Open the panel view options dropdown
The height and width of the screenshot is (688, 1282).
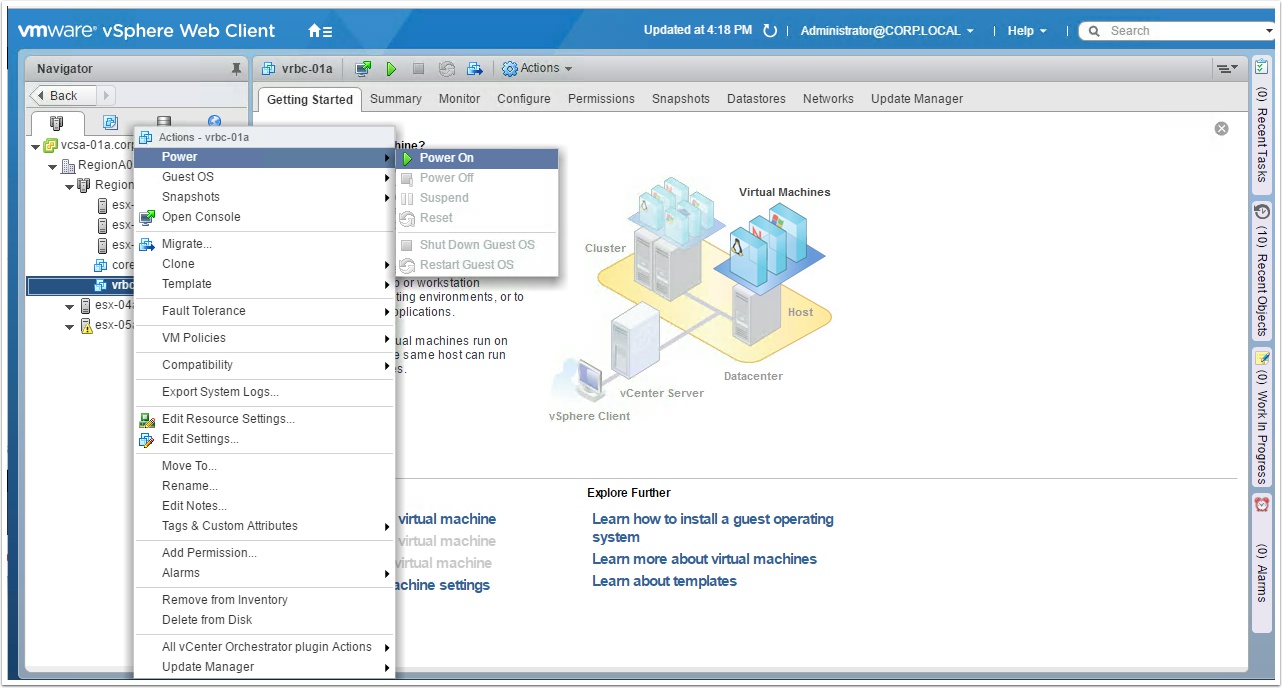tap(1226, 68)
